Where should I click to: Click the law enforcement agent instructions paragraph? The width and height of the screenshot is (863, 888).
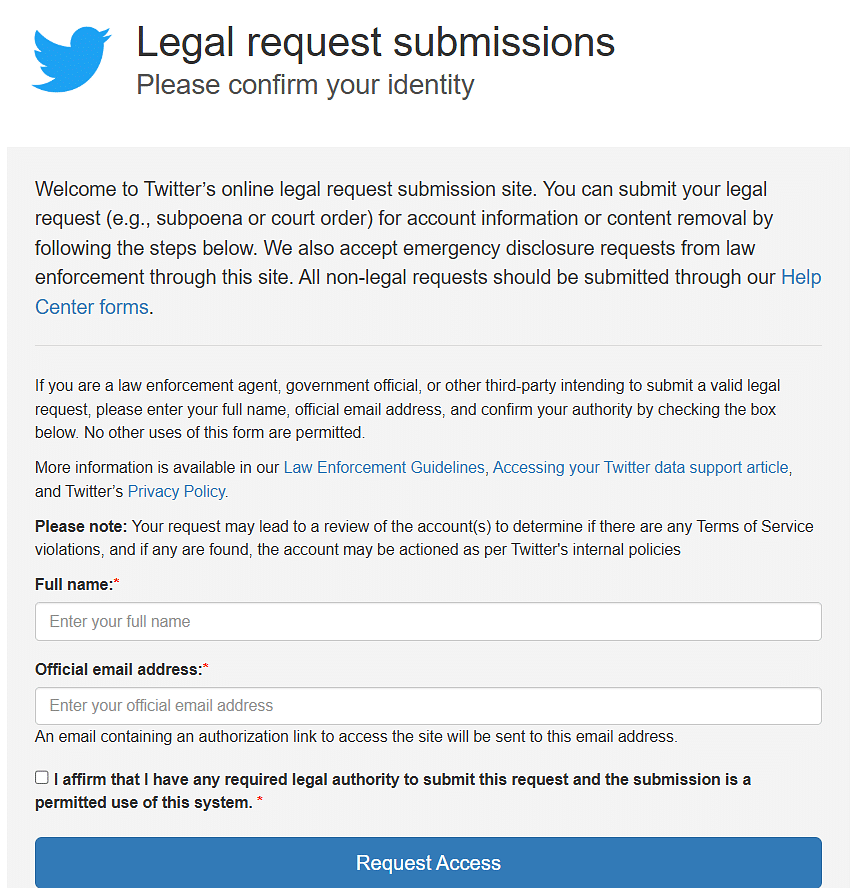pyautogui.click(x=408, y=409)
